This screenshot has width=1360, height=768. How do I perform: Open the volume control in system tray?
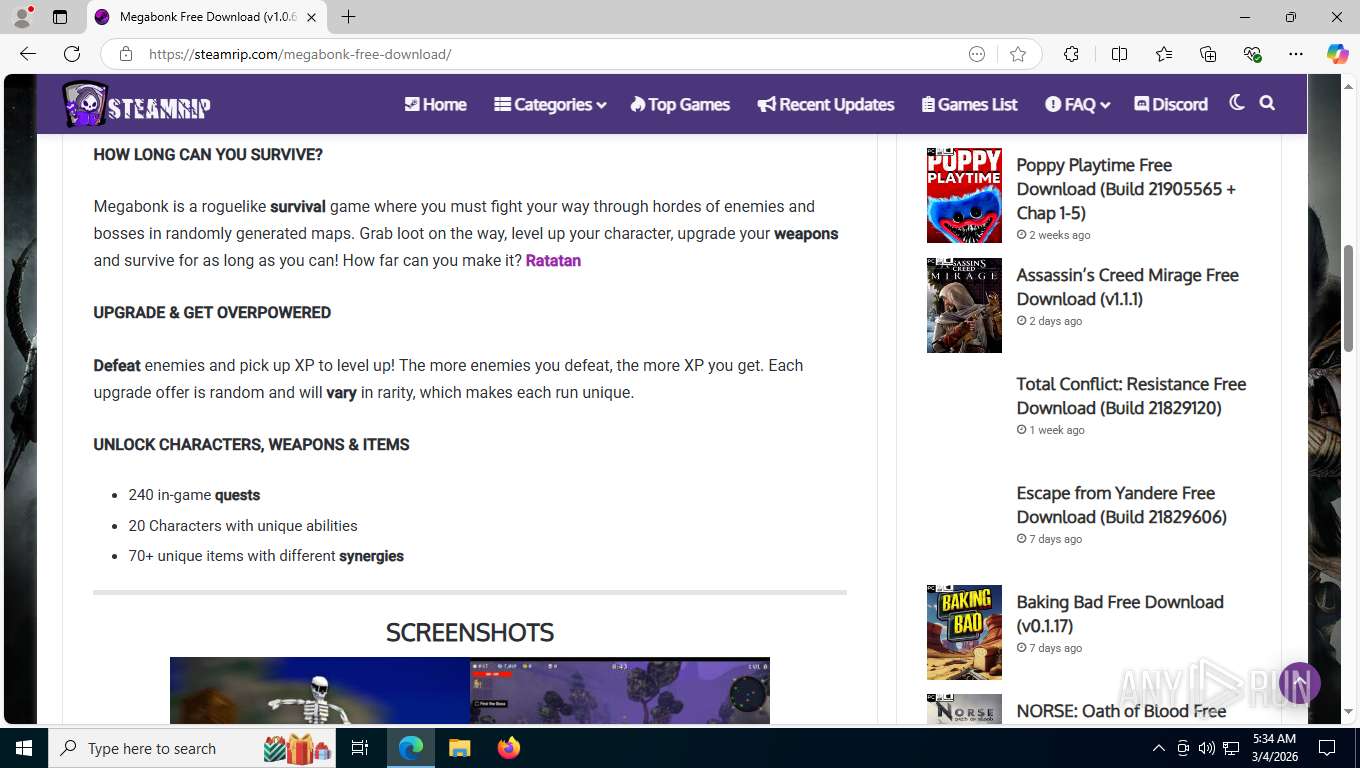pyautogui.click(x=1207, y=748)
